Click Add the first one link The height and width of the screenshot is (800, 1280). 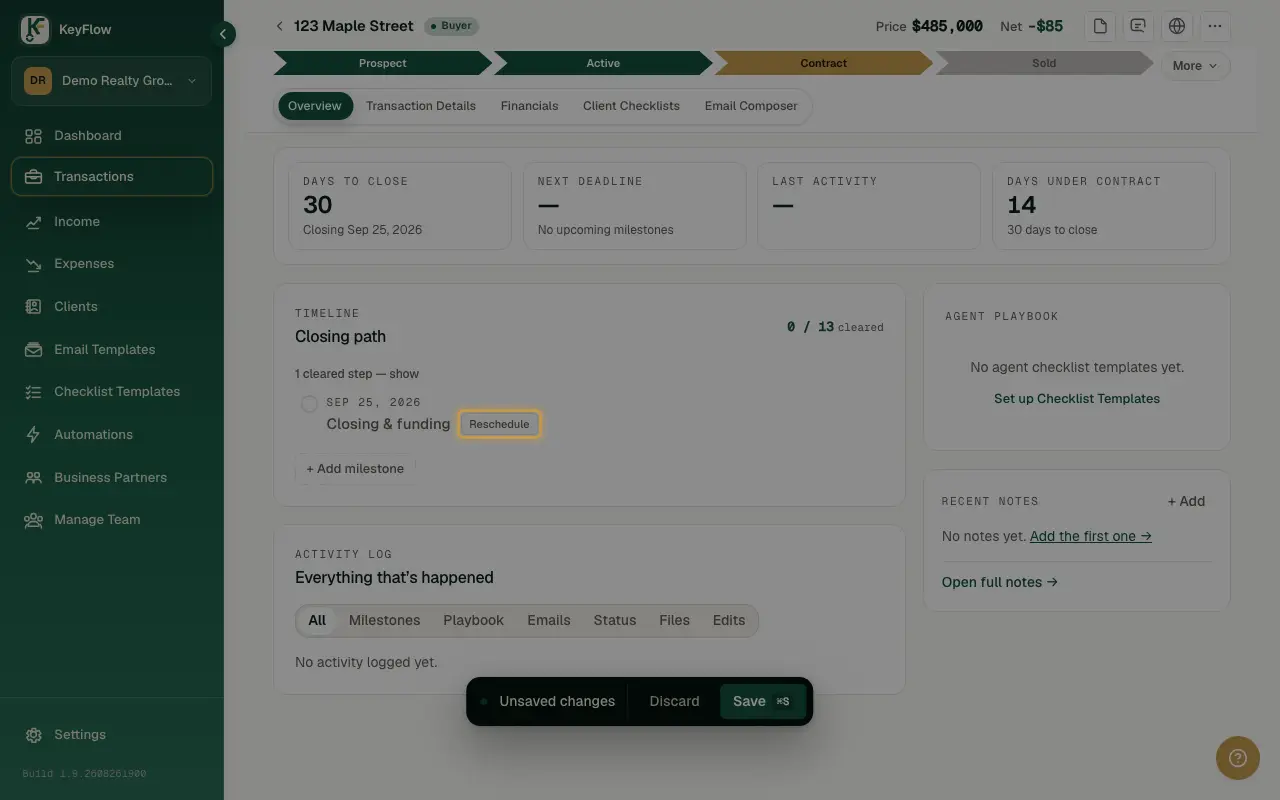click(1090, 537)
